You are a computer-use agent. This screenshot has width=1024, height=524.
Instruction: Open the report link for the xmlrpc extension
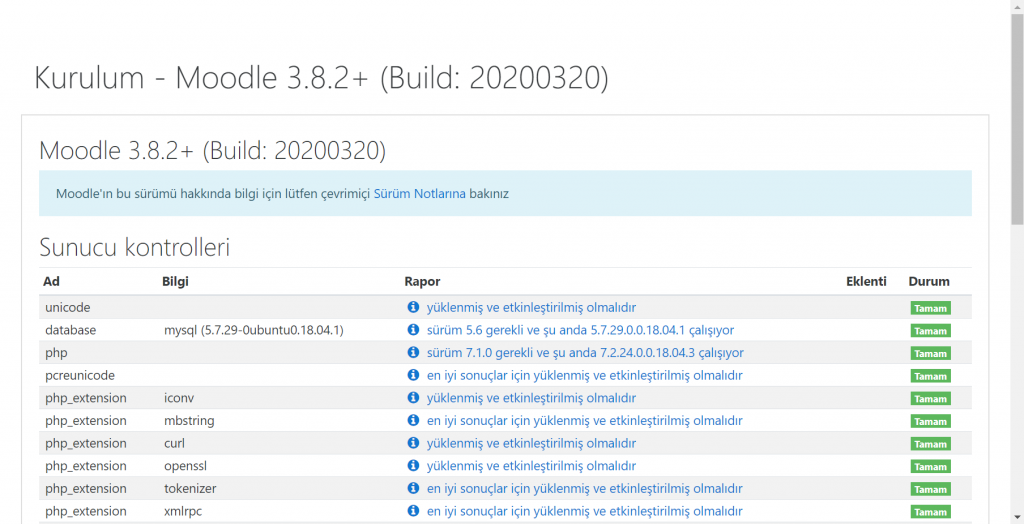[584, 511]
